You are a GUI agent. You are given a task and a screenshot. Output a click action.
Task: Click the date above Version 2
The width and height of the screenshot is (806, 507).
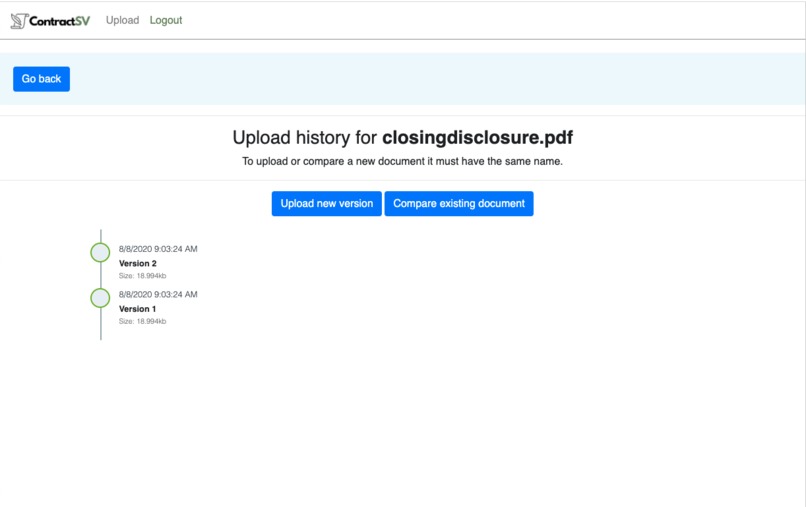tap(158, 249)
